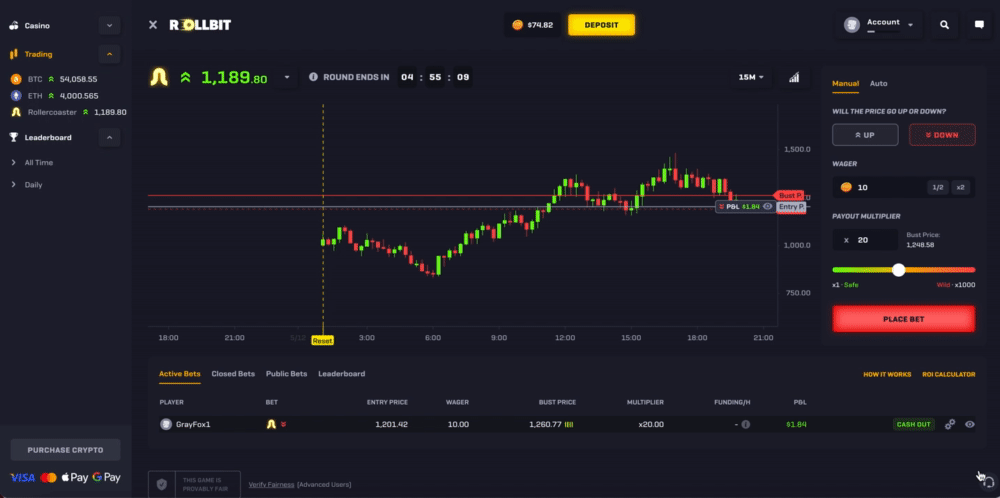The height and width of the screenshot is (498, 1000).
Task: Click the PURCHASE CRYPTO button
Action: click(65, 450)
